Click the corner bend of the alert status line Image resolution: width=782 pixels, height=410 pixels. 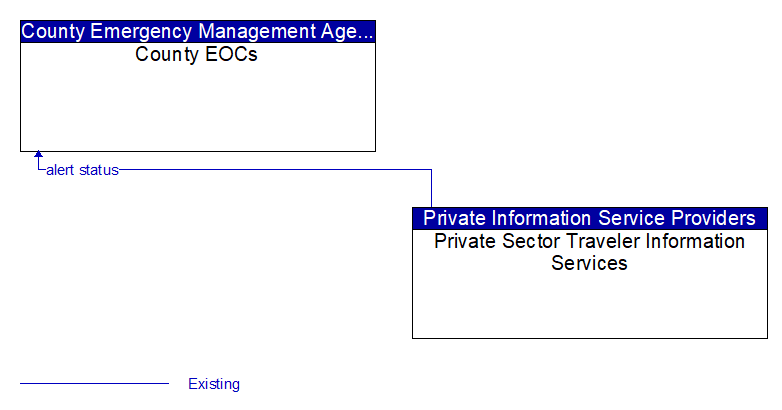pos(431,170)
